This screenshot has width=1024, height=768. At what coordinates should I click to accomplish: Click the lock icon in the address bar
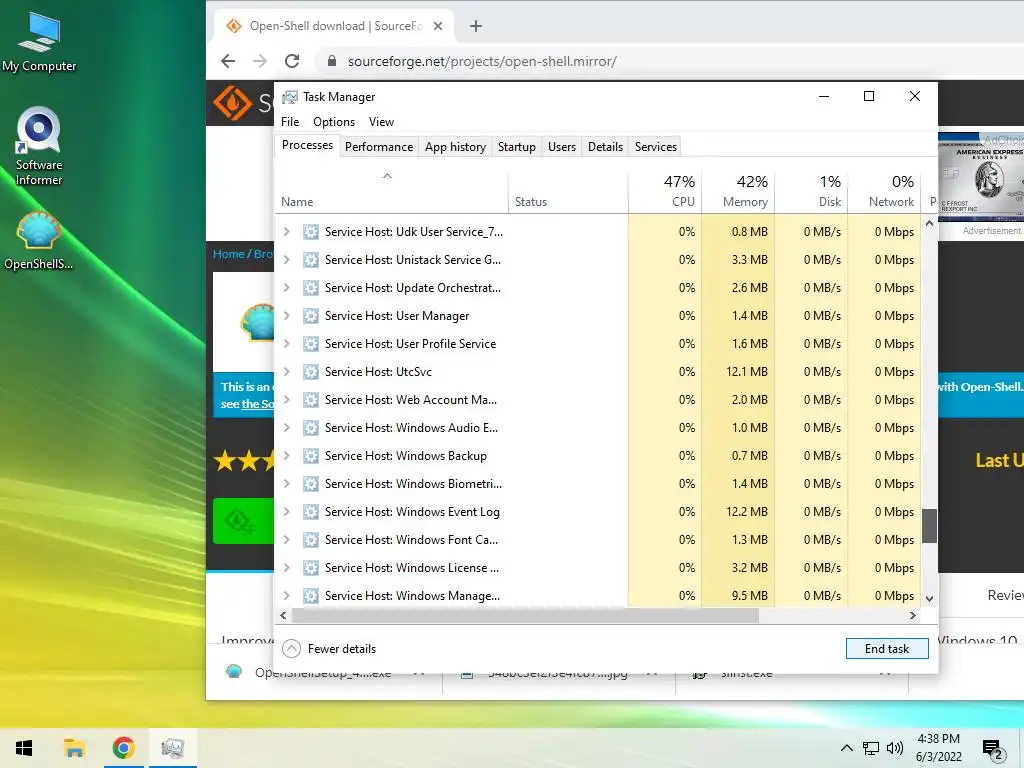[x=332, y=61]
